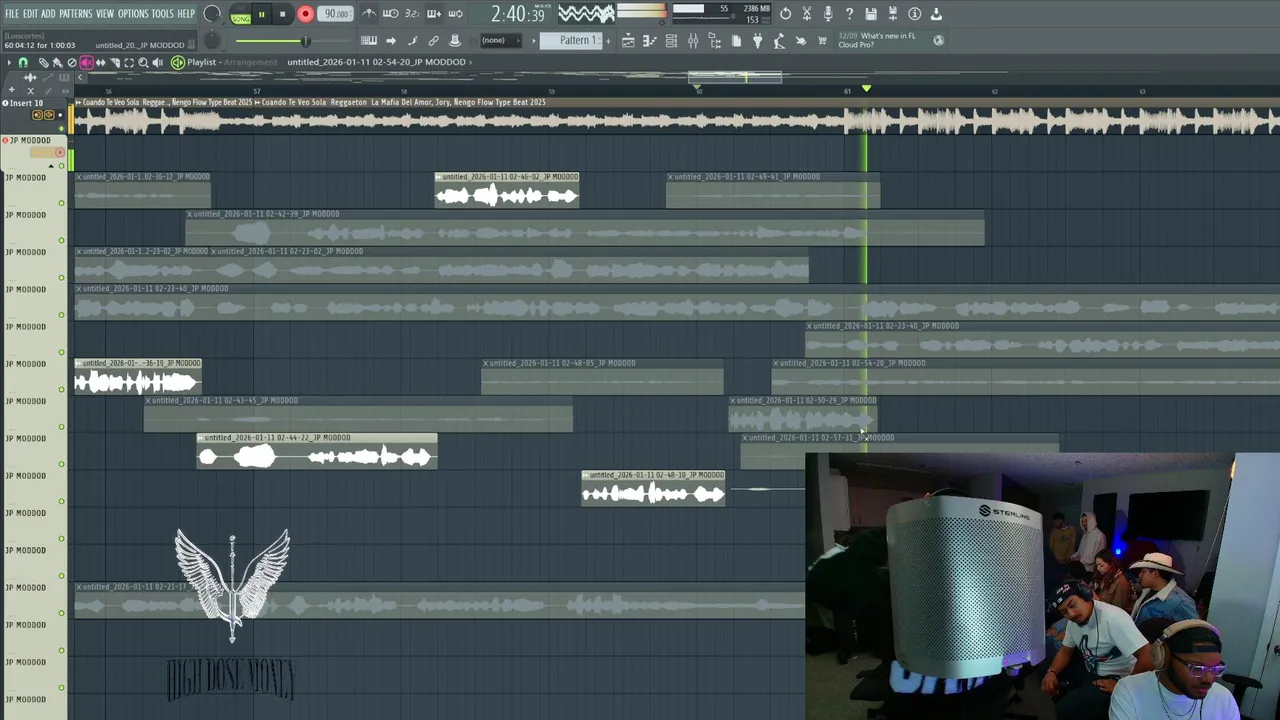Open the FILE menu
This screenshot has width=1280, height=720.
pyautogui.click(x=12, y=14)
